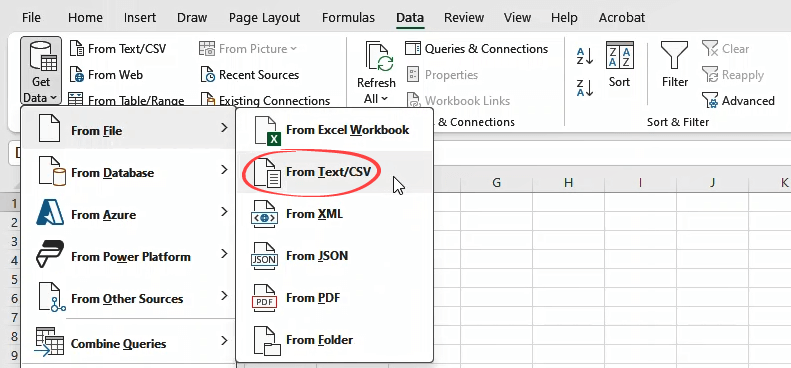The height and width of the screenshot is (368, 791).
Task: Click the From Database chevron arrow
Action: 224,171
